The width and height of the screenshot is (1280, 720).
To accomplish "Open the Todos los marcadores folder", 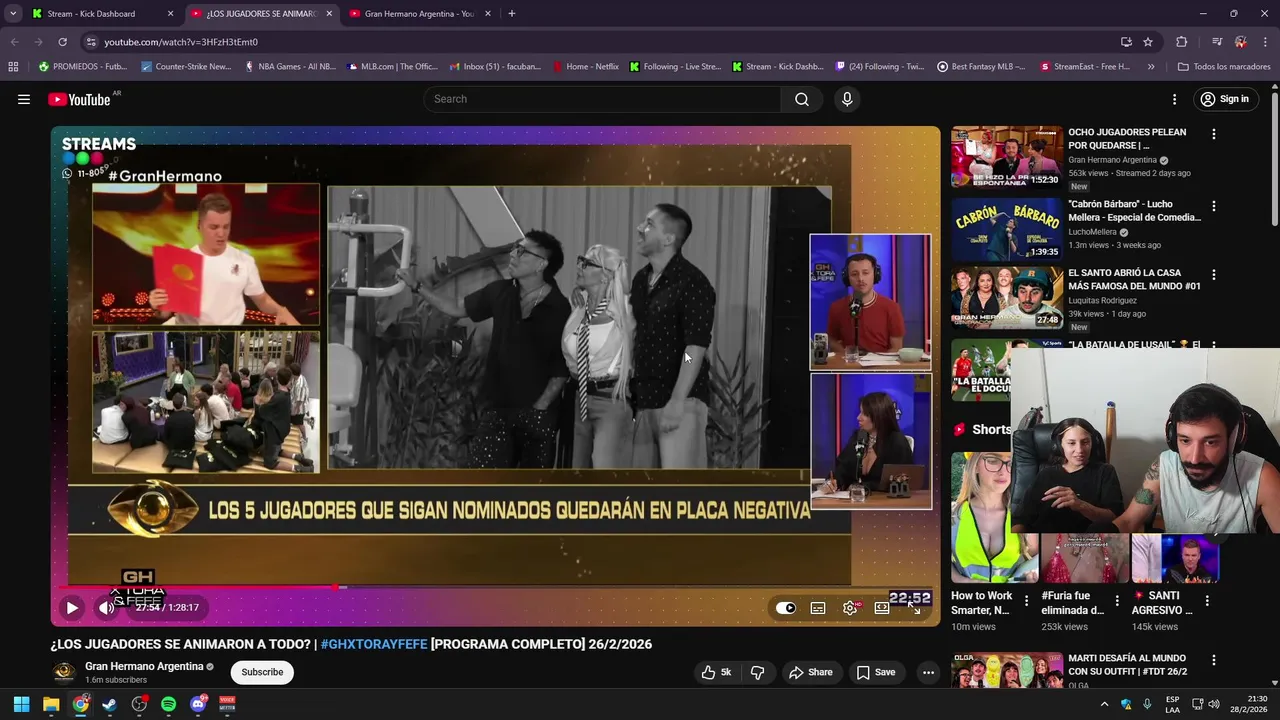I will (1225, 67).
